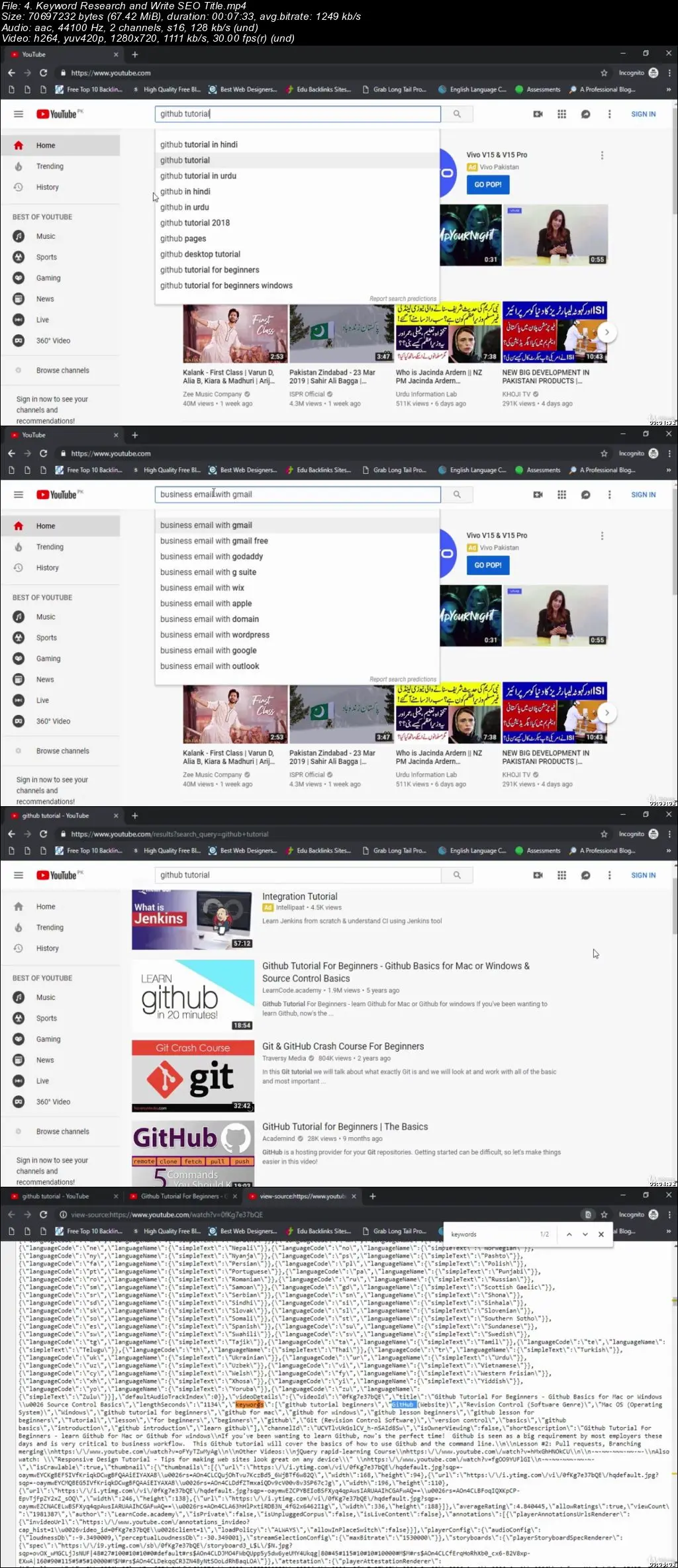
Task: Open Jacinda Ardern video thumbnail in business email frame
Action: pyautogui.click(x=448, y=714)
